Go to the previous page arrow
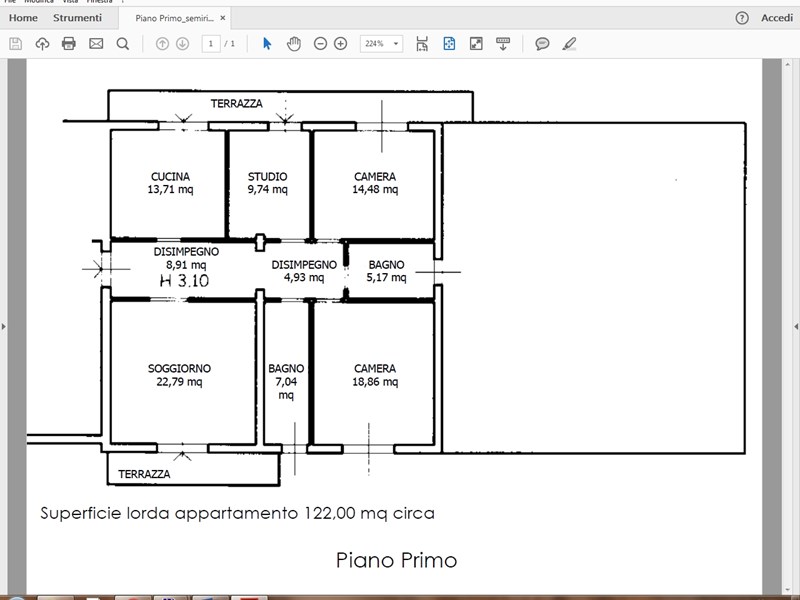The image size is (800, 600). coord(162,44)
